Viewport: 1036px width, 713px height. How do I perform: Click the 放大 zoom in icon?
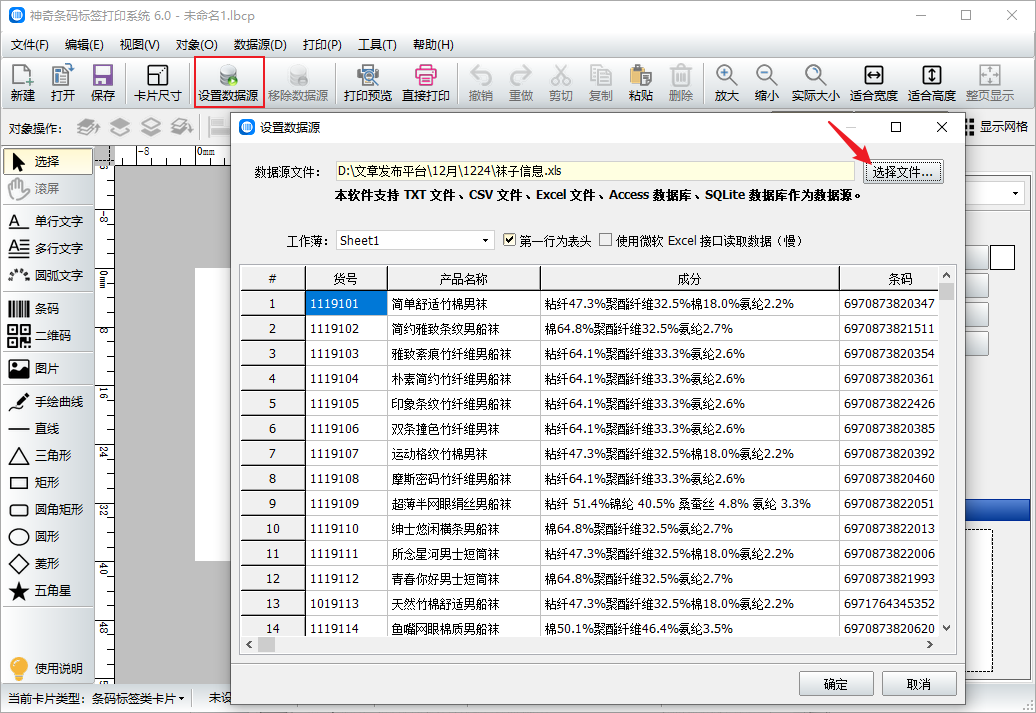[x=726, y=82]
